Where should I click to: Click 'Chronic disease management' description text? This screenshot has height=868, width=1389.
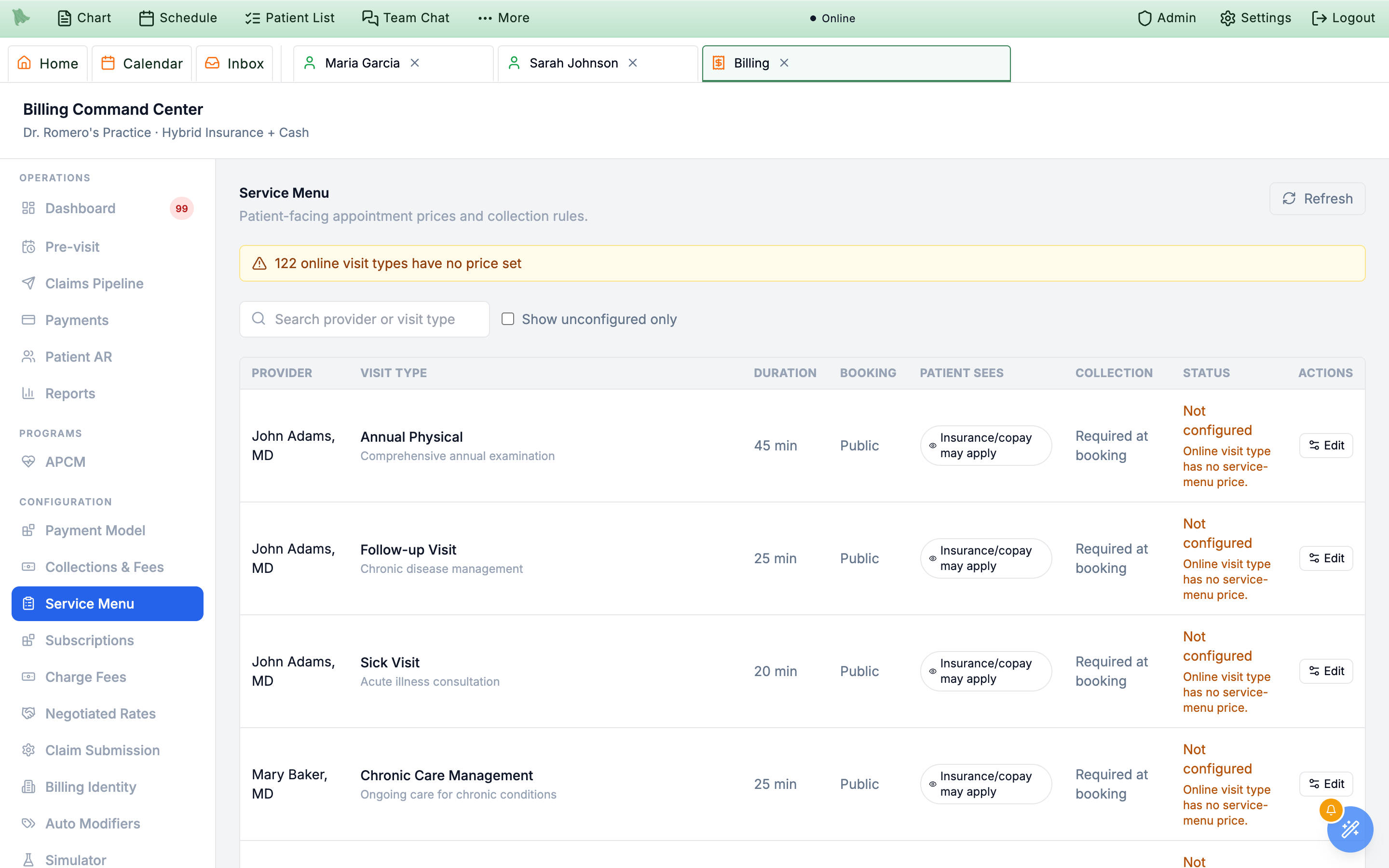click(441, 569)
